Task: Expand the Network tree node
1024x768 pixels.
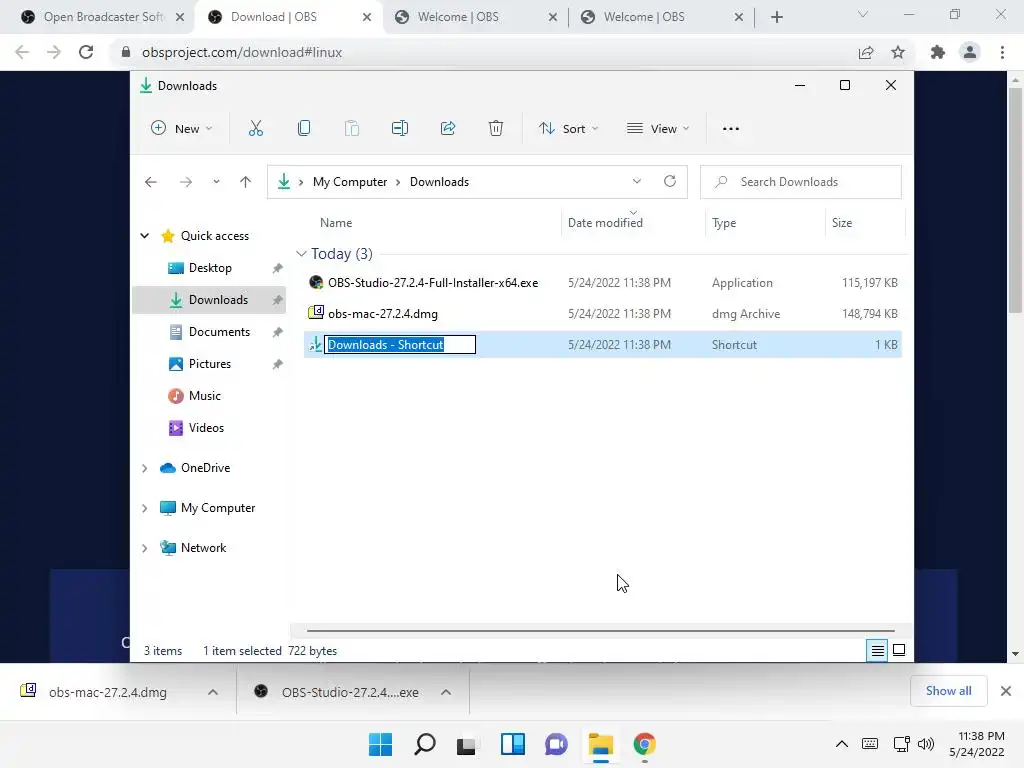Action: [x=145, y=548]
